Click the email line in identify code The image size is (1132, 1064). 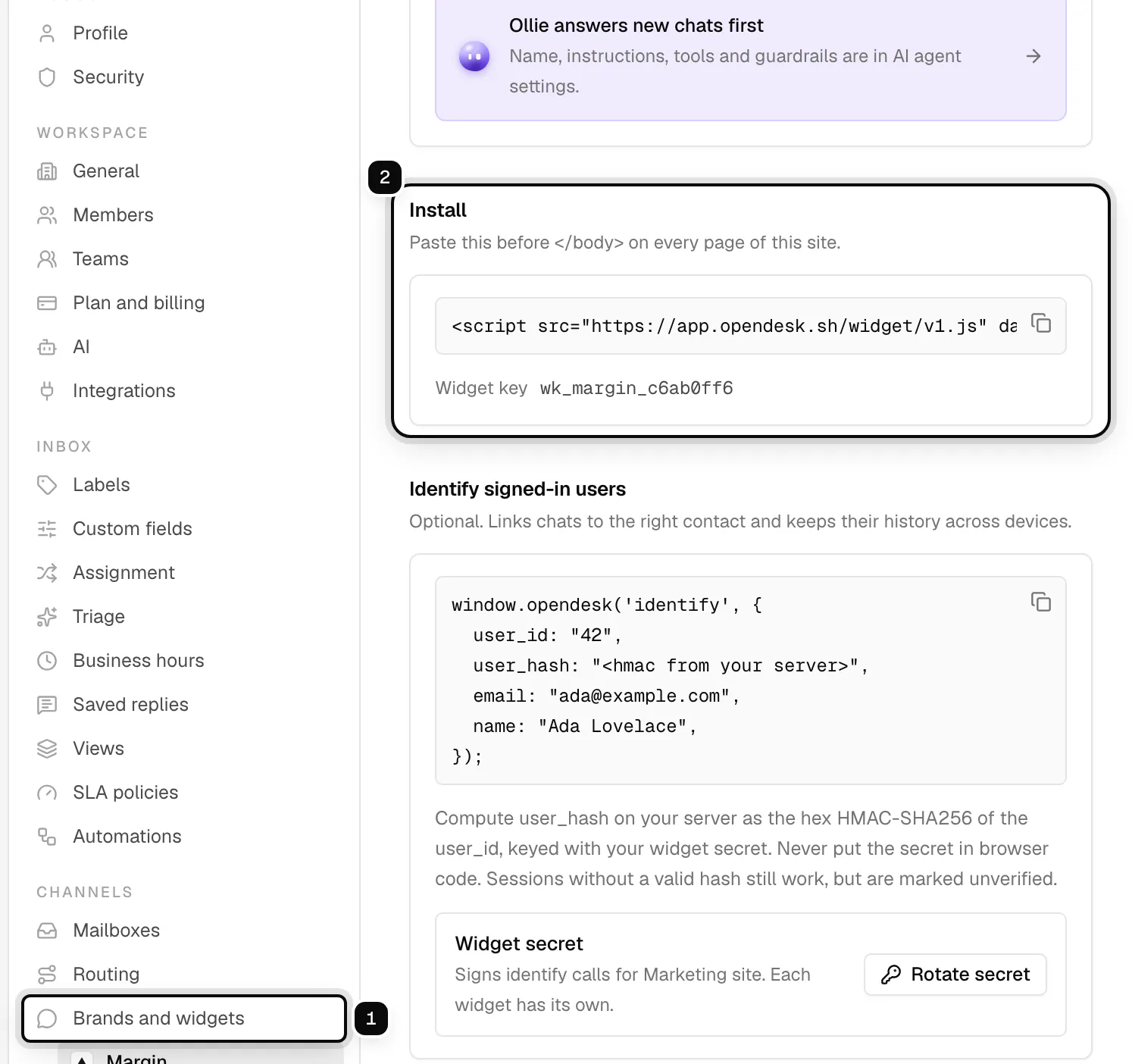pyautogui.click(x=606, y=696)
